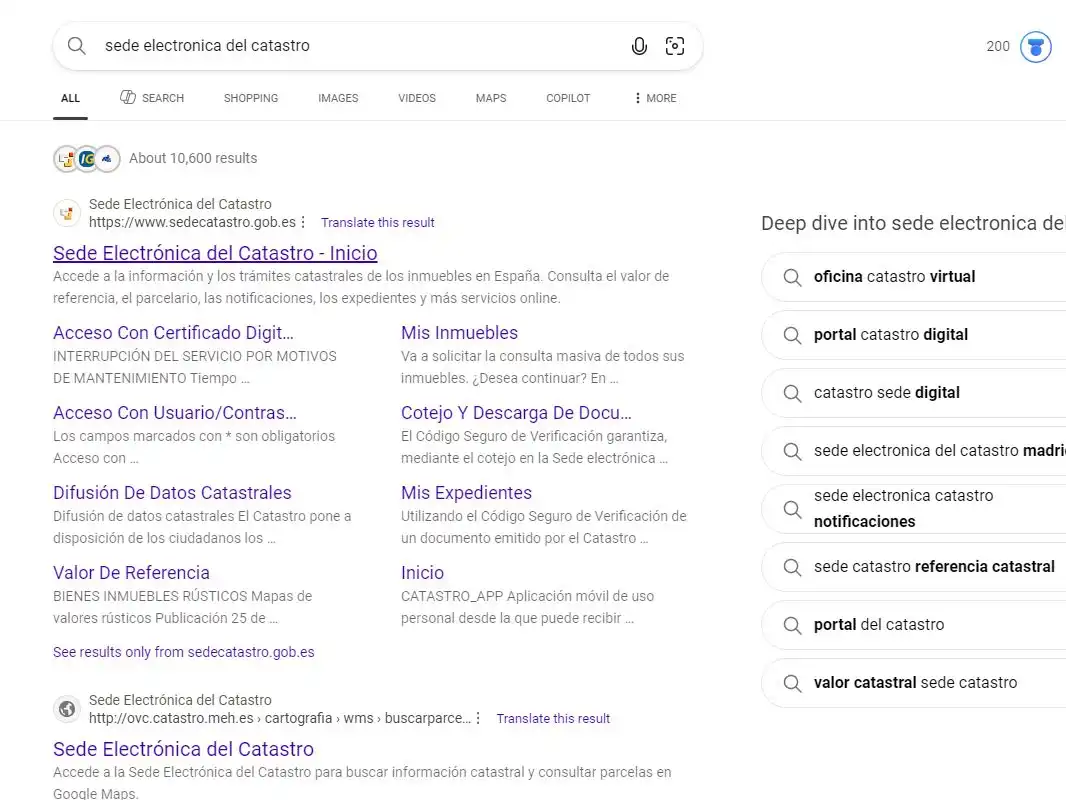Click the Copilot search icon beside SEARCH

click(128, 97)
